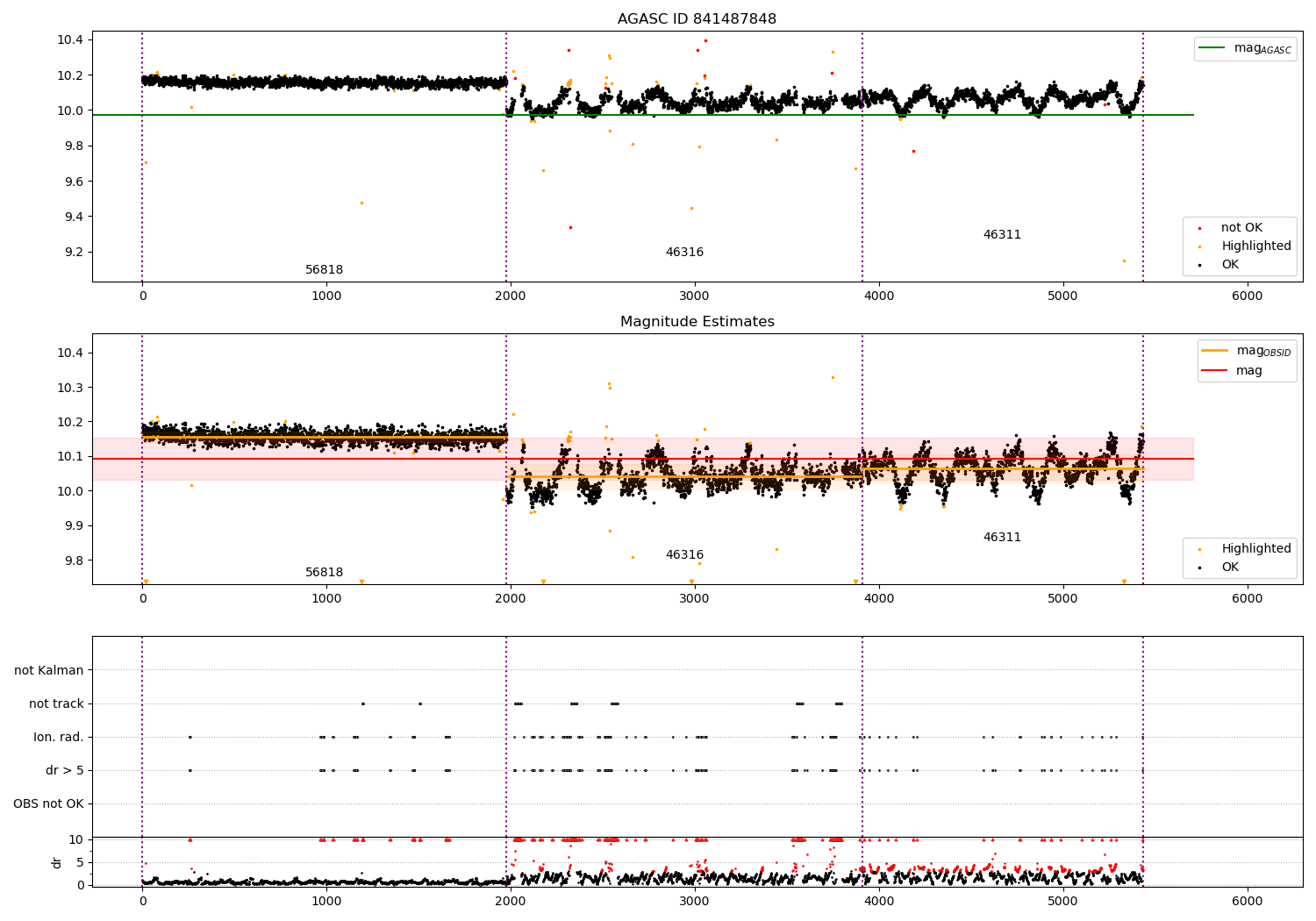
Task: Click the 'AGASC ID 841487848' plot title
Action: pos(697,19)
